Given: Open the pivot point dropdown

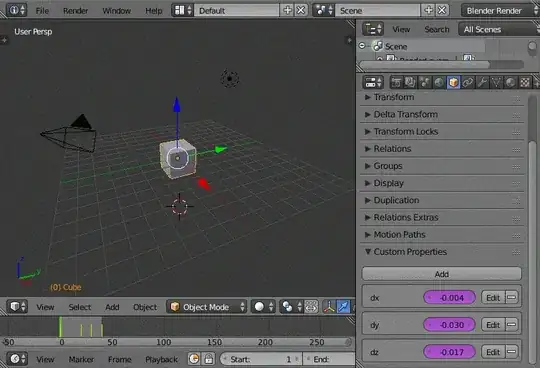Looking at the screenshot, I should coord(291,306).
